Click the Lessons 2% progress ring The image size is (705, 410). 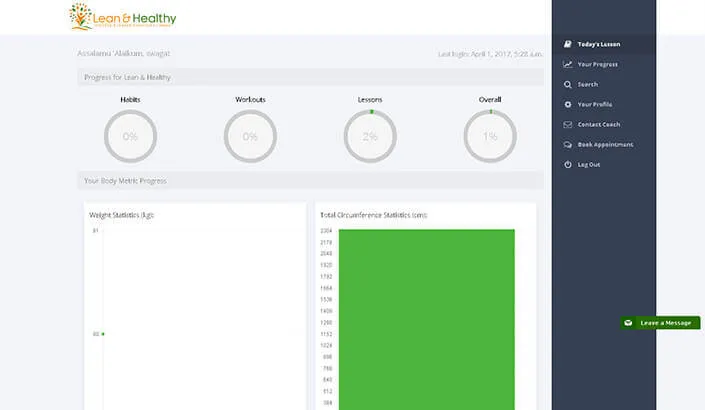coord(370,136)
